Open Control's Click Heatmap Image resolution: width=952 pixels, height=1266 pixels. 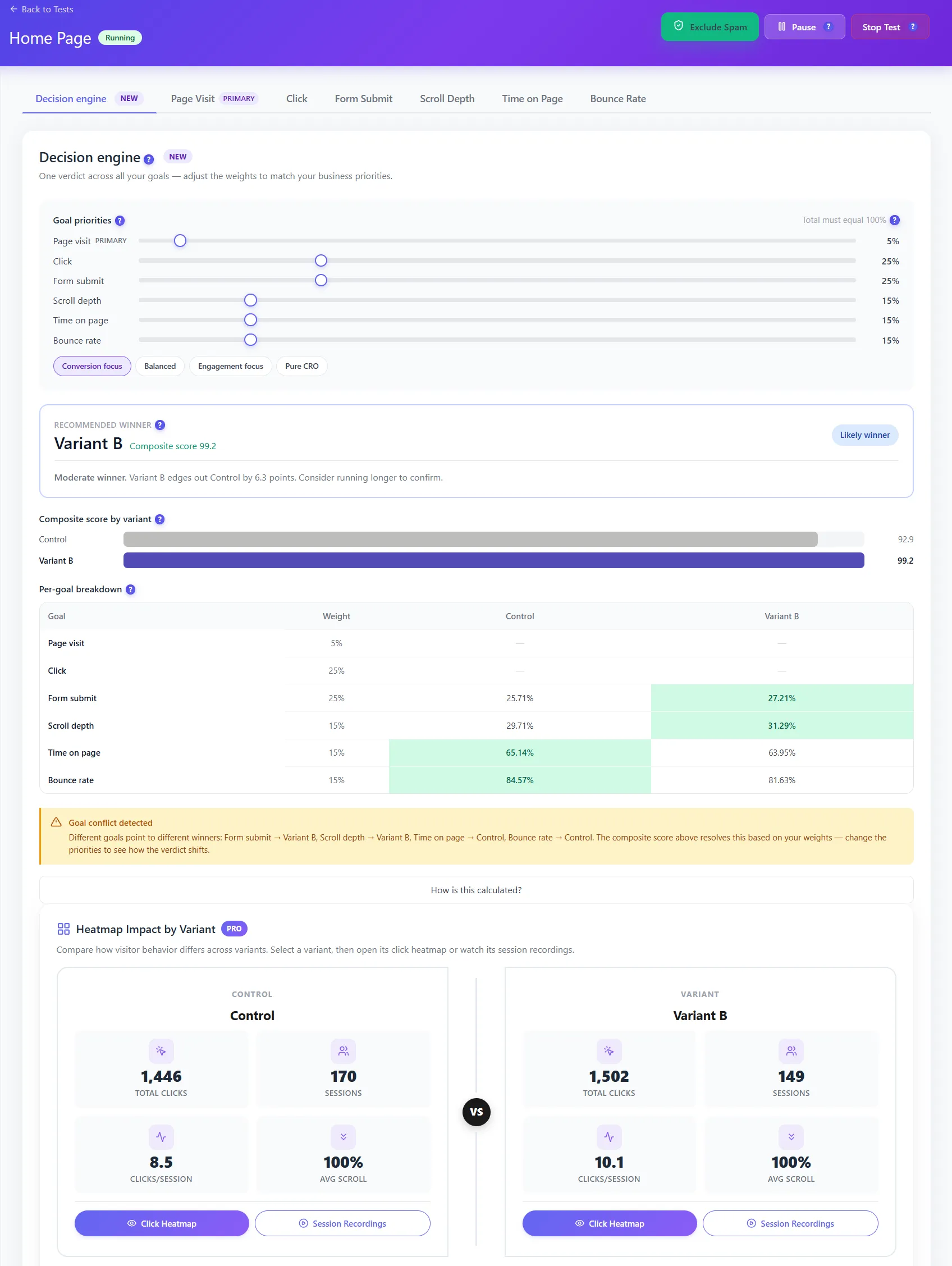[x=162, y=1223]
